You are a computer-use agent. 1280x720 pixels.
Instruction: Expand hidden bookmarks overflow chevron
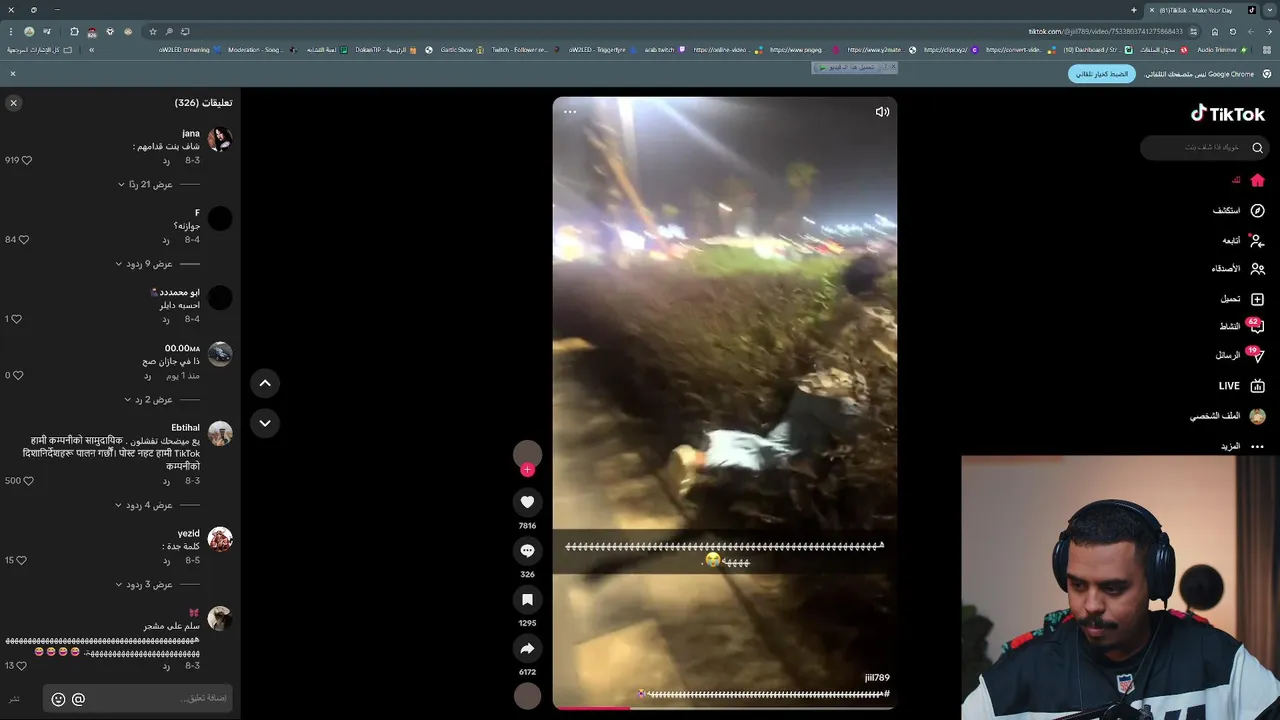(x=91, y=50)
